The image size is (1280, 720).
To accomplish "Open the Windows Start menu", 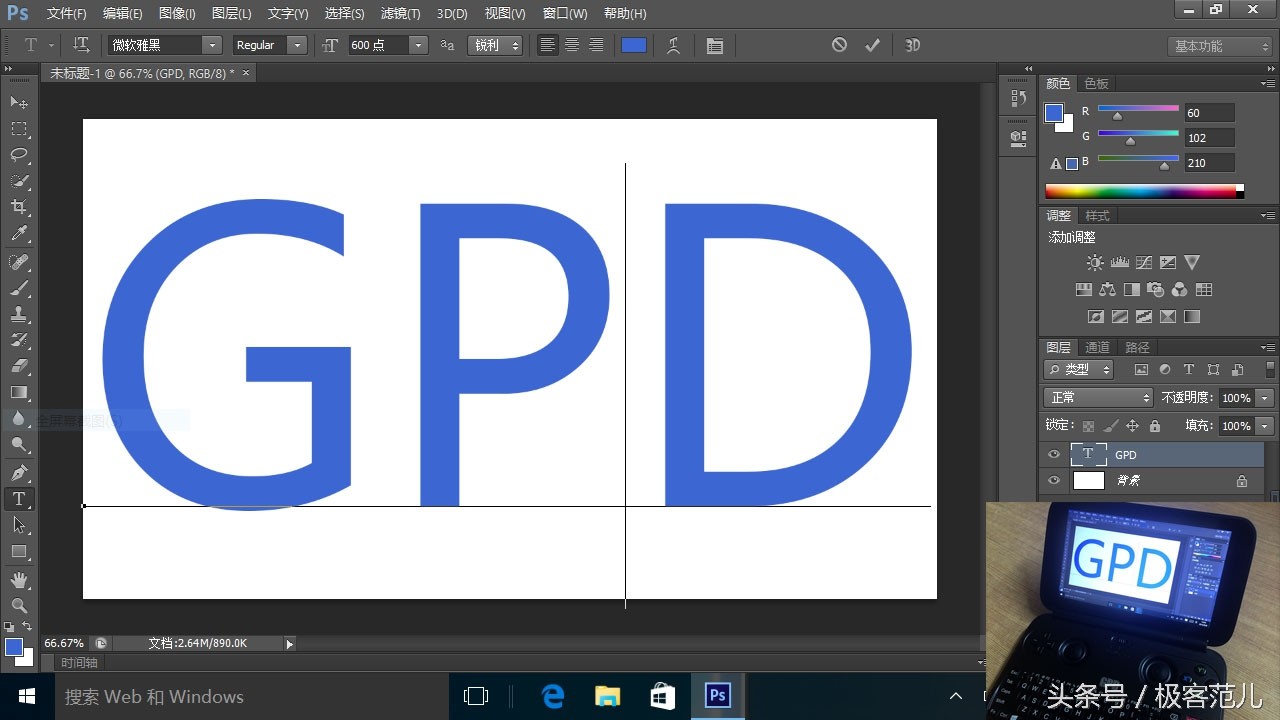I will point(27,696).
